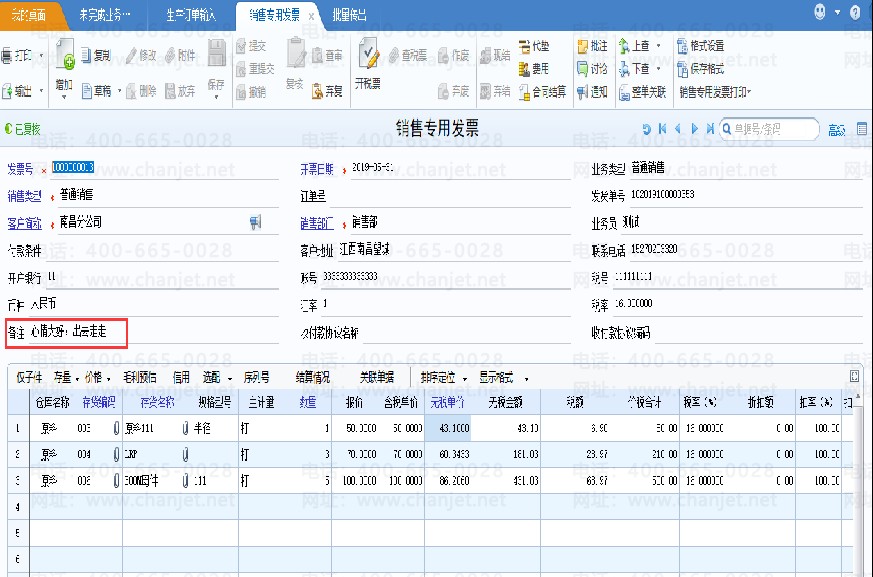Open the help question mark icon

point(853,13)
